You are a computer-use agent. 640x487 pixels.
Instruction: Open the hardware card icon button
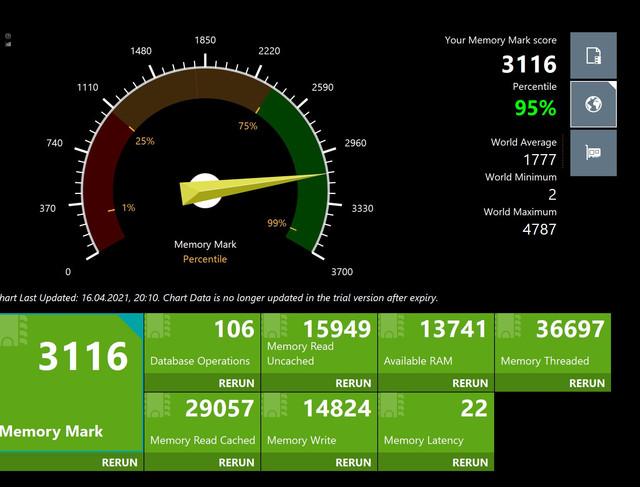[x=593, y=153]
